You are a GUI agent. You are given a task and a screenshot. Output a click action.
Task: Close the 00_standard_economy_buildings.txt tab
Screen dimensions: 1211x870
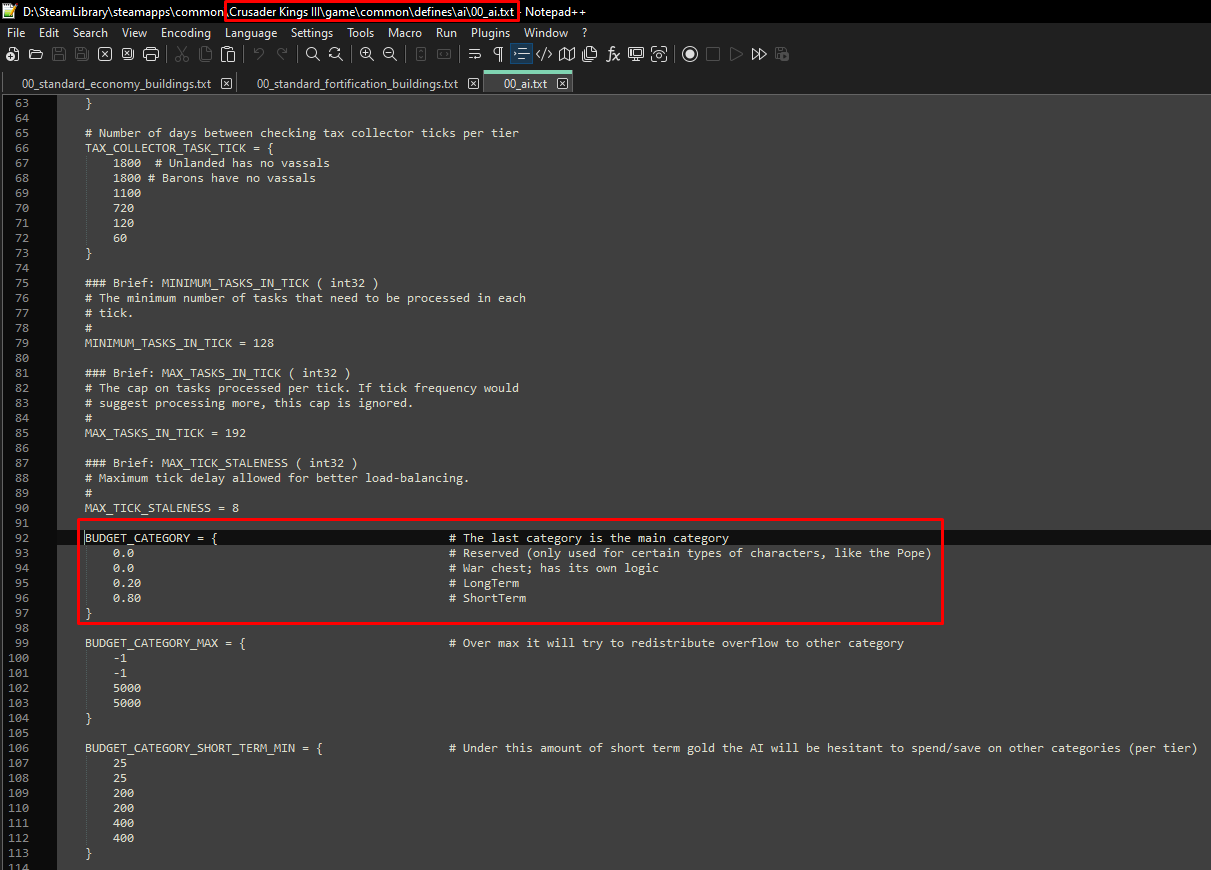click(x=226, y=84)
